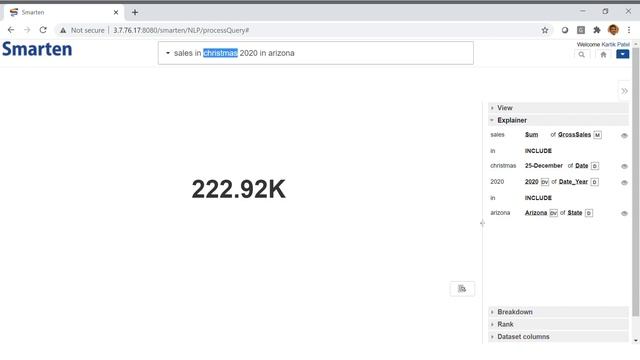The image size is (640, 360).
Task: Click the State column name
Action: [x=574, y=213]
